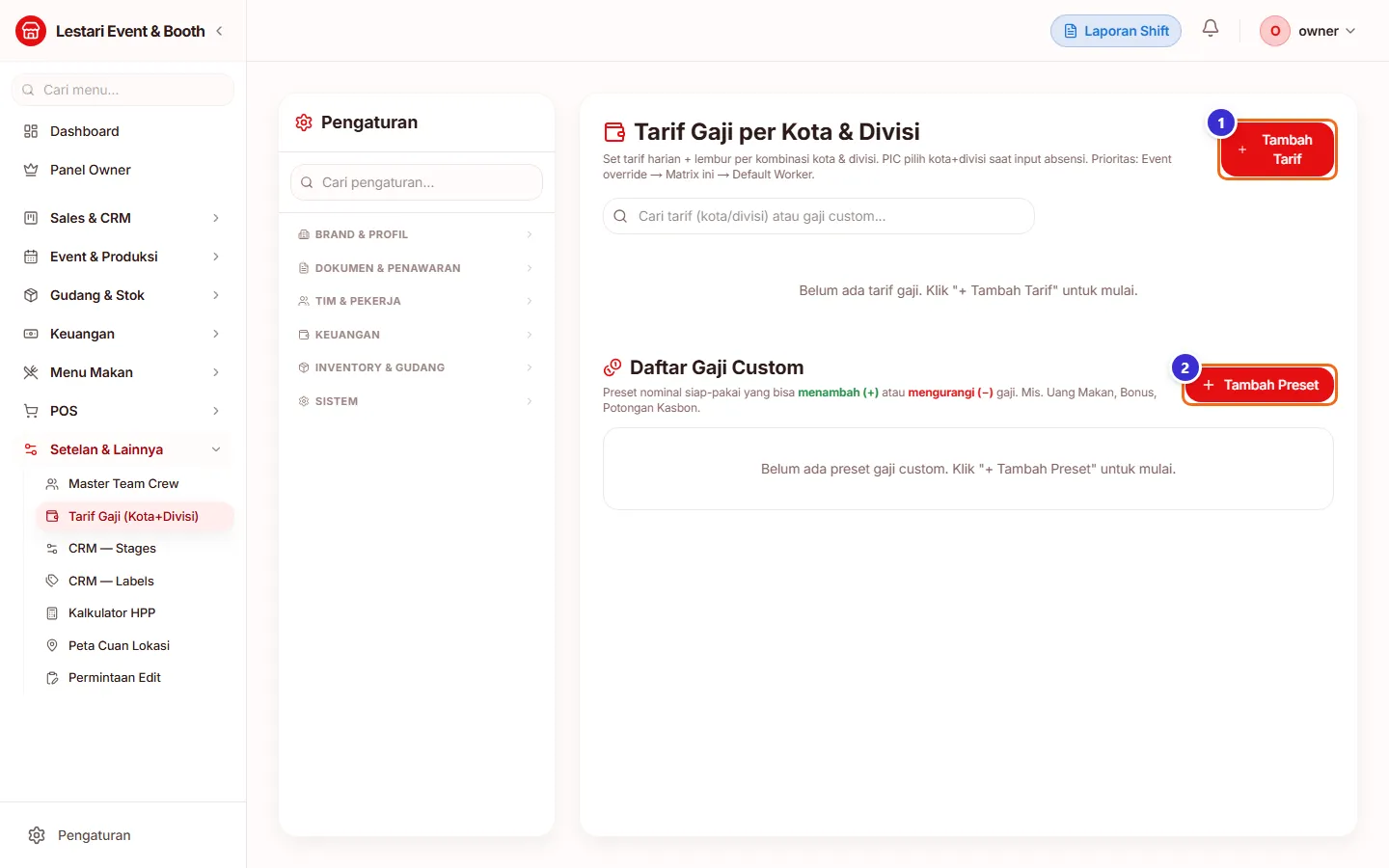Click the owner avatar circle

click(x=1275, y=31)
